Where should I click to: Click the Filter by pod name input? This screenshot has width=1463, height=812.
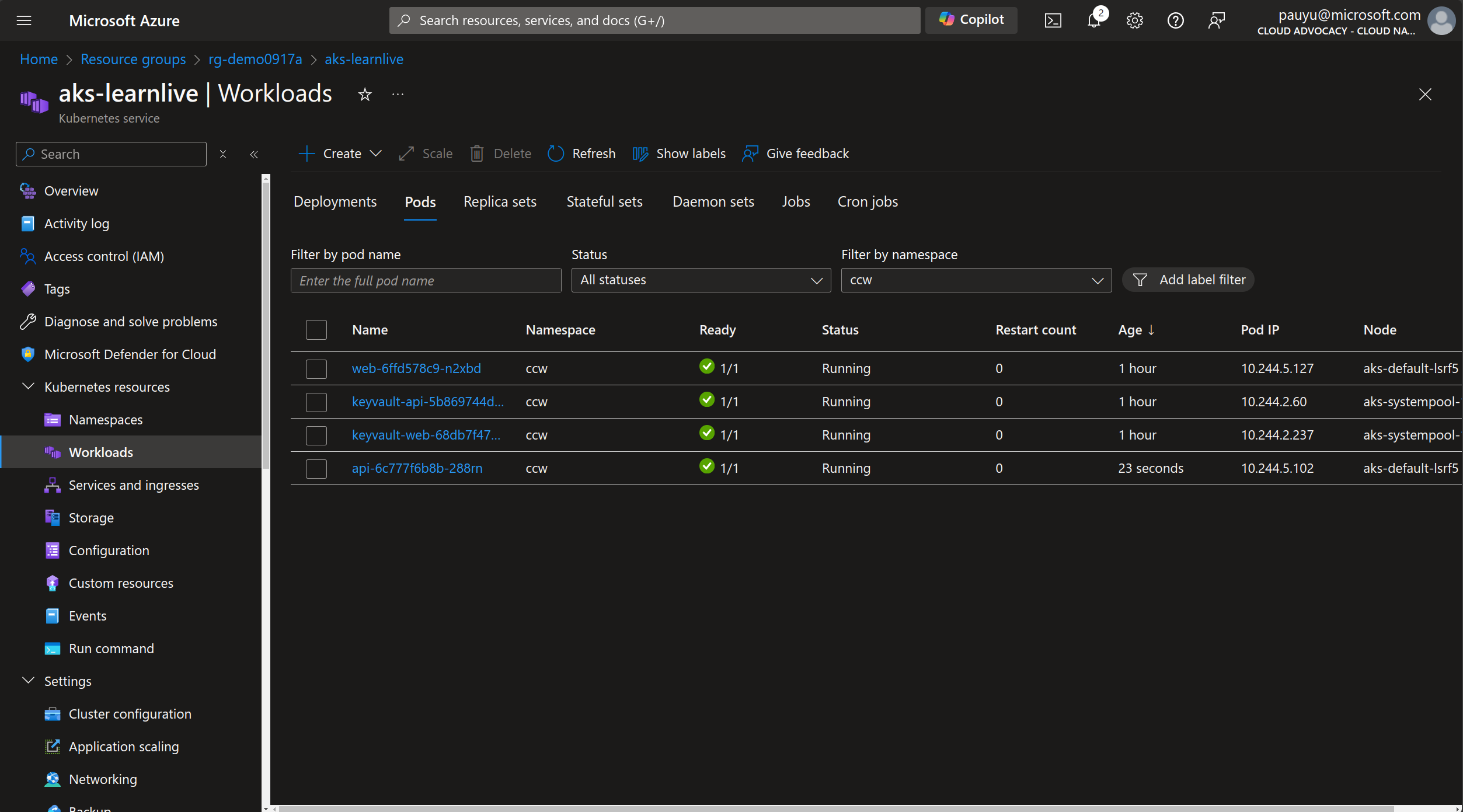[426, 280]
